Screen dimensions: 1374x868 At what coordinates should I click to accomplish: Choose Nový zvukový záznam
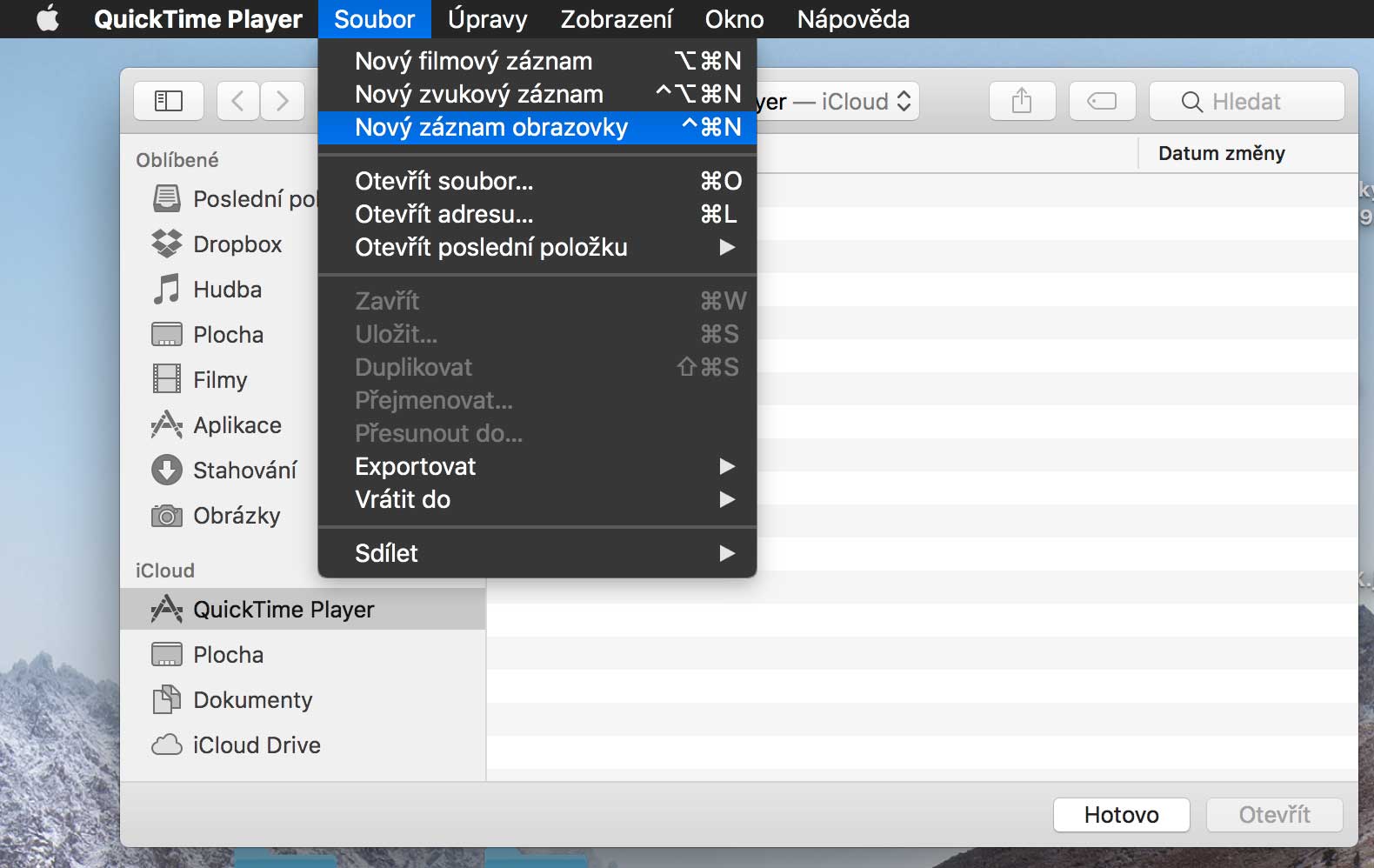[537, 95]
